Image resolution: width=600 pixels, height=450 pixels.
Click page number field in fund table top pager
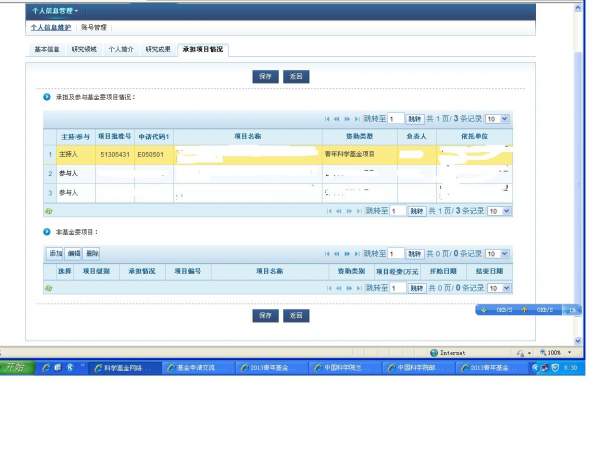coord(396,119)
